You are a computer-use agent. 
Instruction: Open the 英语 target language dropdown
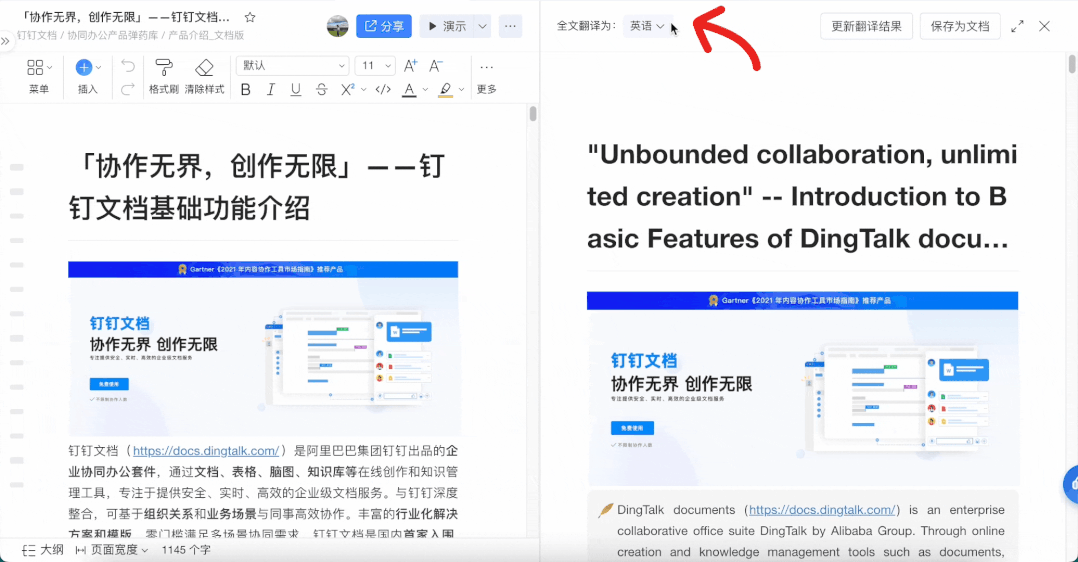(646, 26)
